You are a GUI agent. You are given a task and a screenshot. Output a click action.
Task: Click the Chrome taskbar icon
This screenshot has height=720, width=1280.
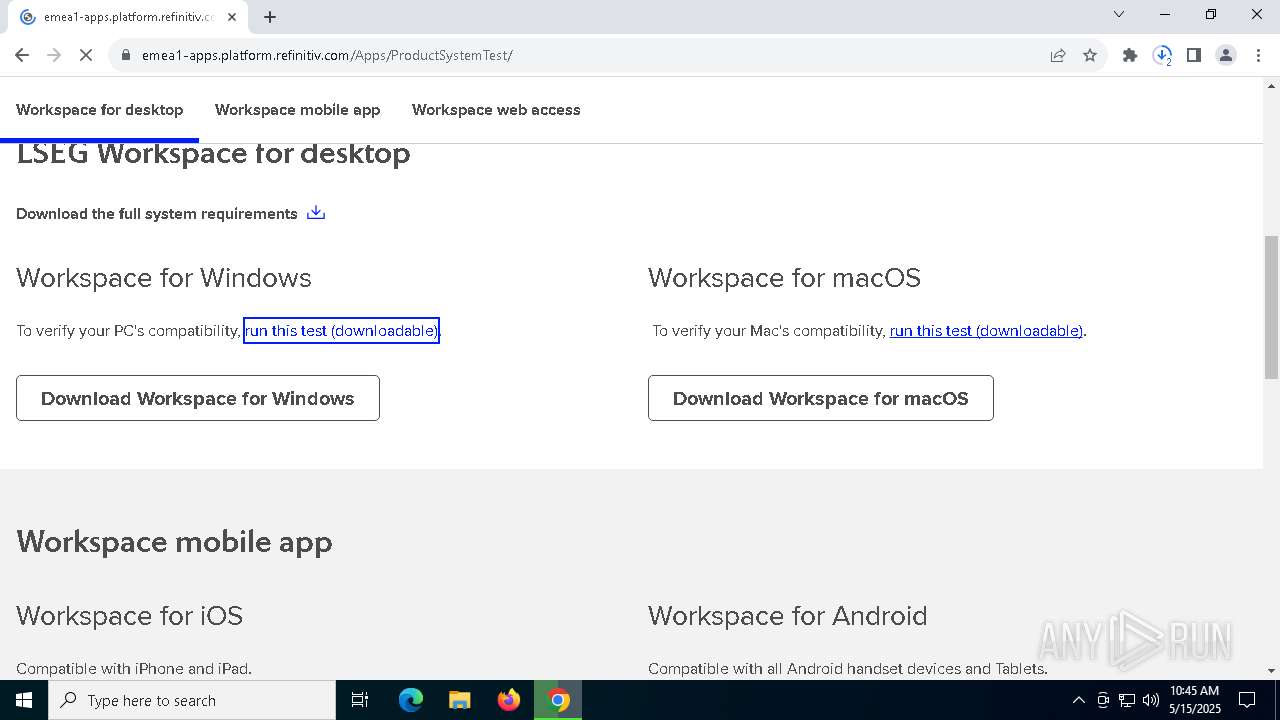point(558,700)
